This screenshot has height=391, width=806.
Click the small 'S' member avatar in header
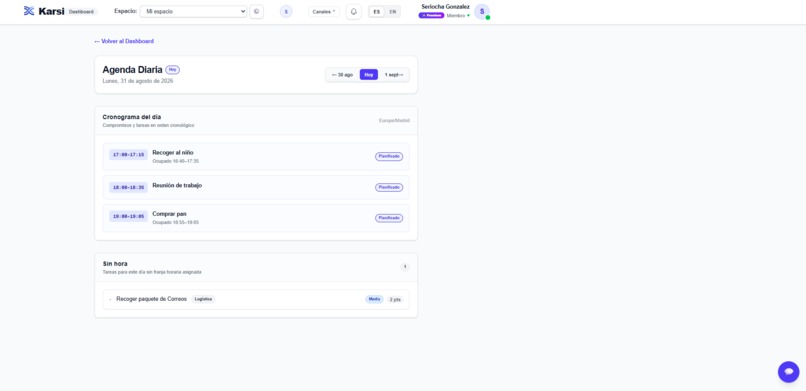[x=286, y=11]
